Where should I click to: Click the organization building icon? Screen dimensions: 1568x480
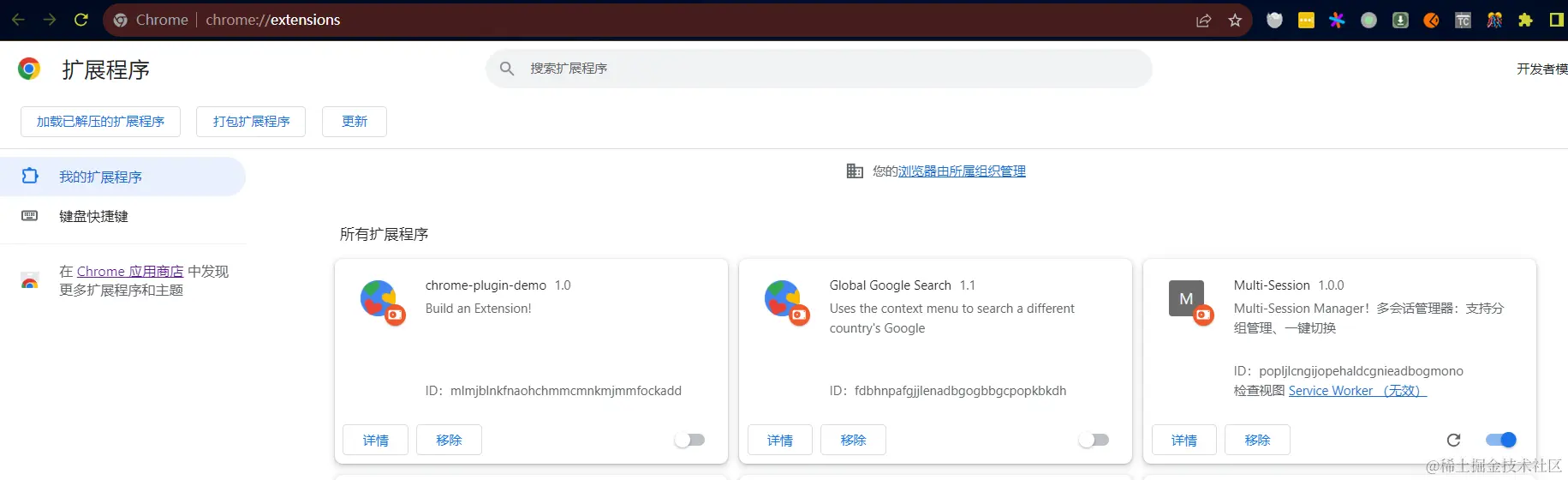(855, 171)
